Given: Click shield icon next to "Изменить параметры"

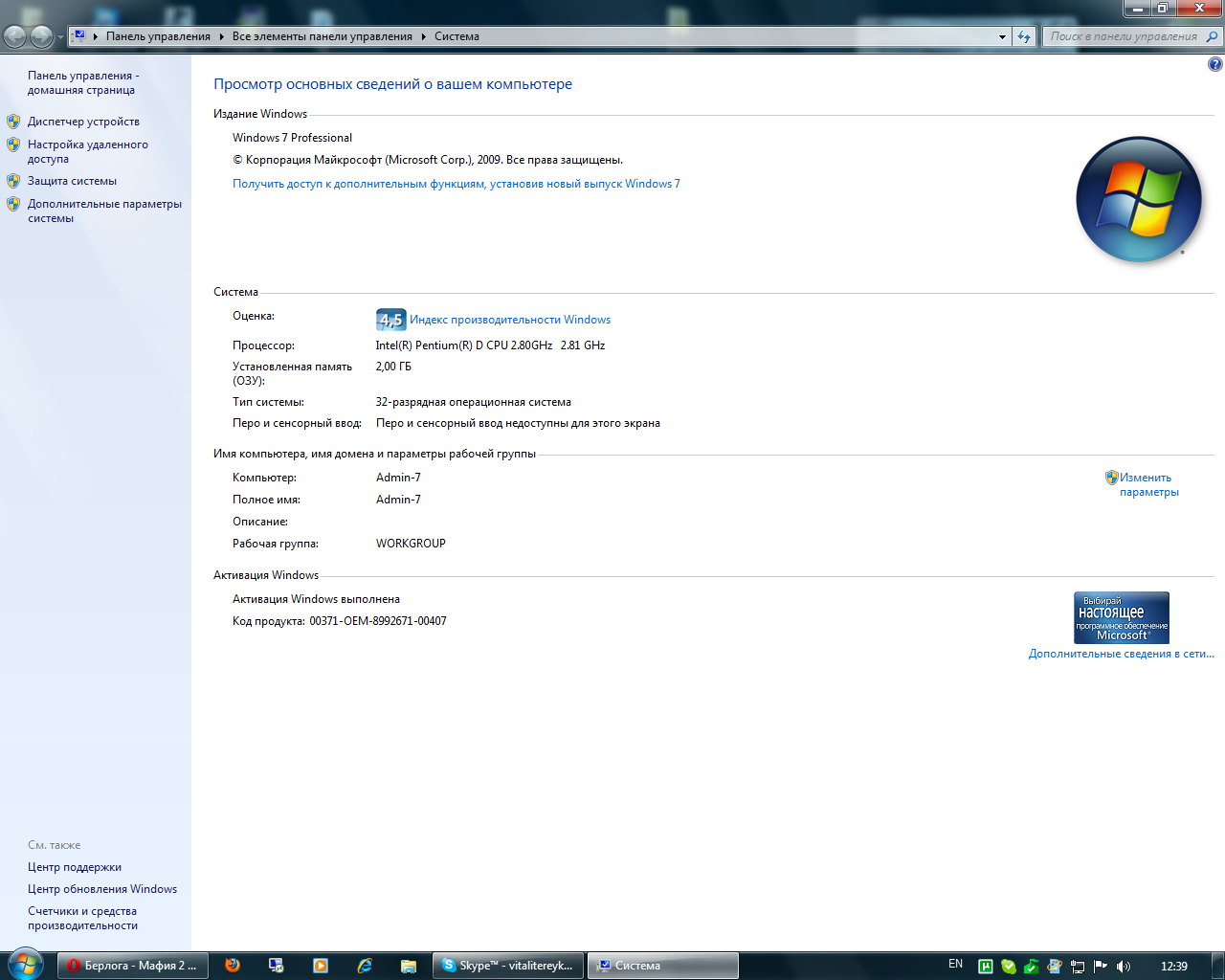Looking at the screenshot, I should coord(1111,477).
